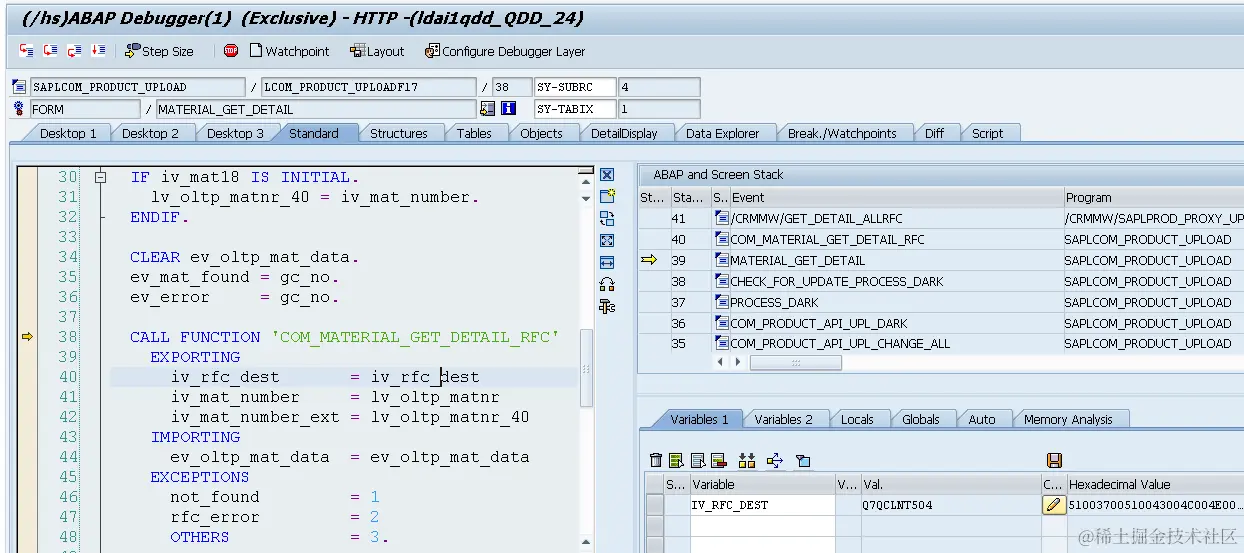1244x553 pixels.
Task: Close the source code tool
Action: point(607,175)
